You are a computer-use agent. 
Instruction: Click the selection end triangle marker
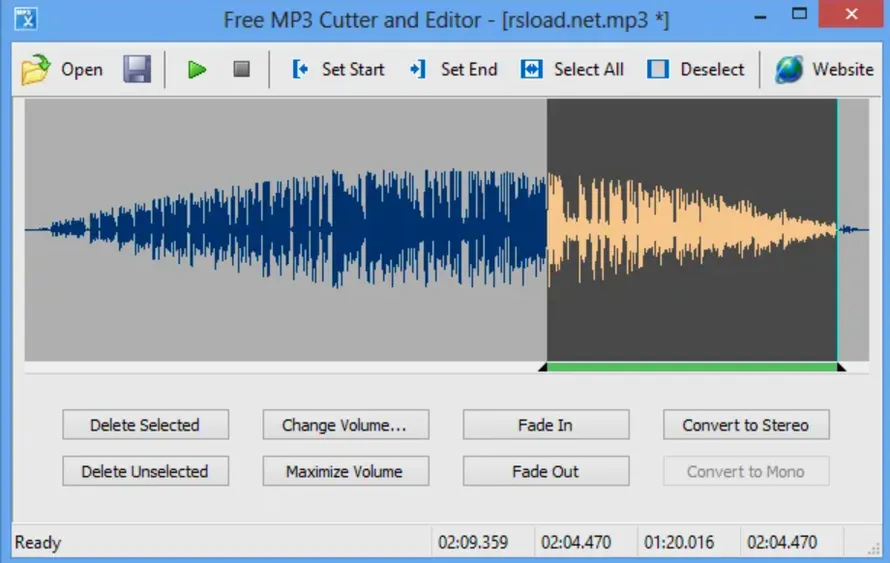(x=841, y=368)
